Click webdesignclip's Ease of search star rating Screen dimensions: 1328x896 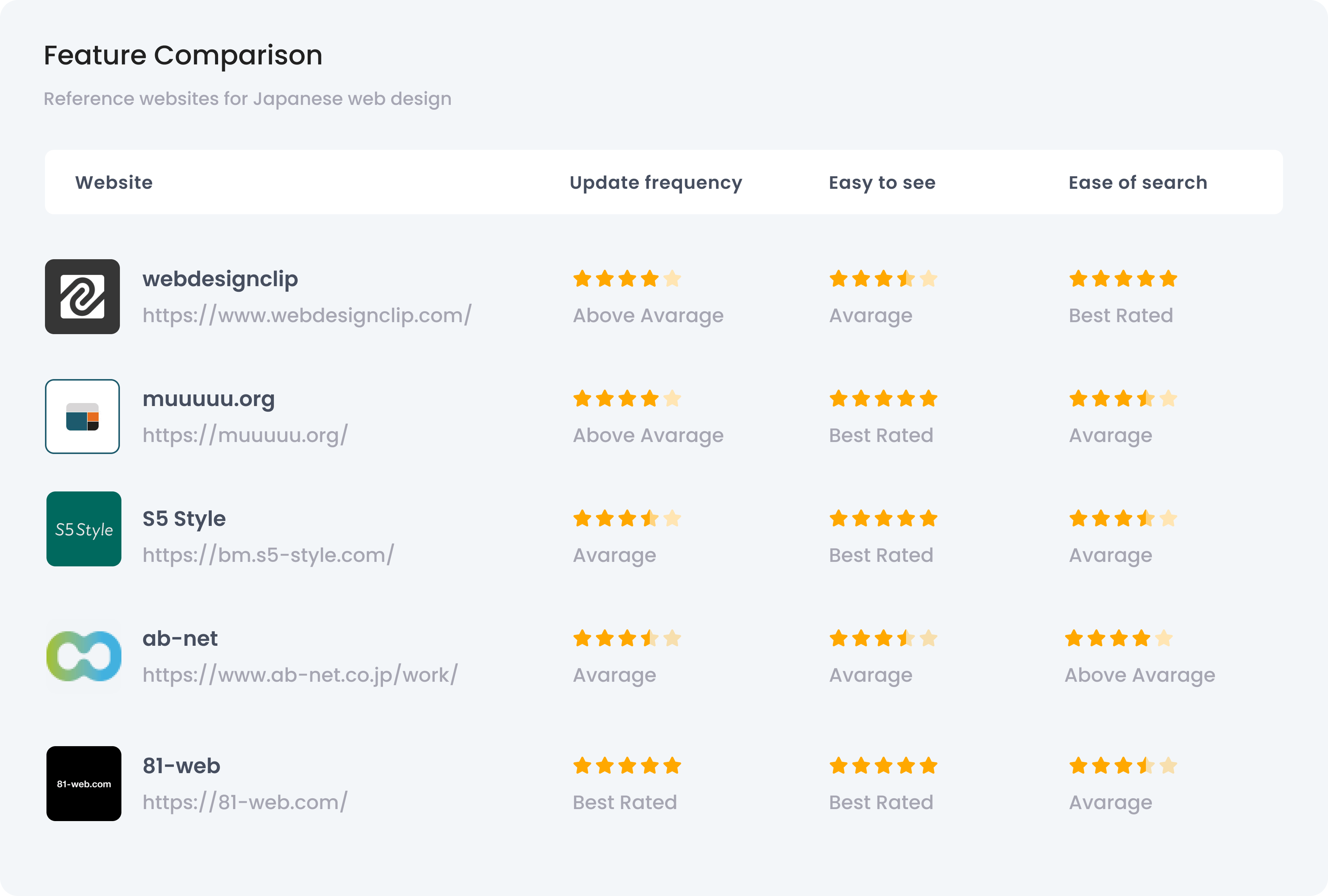coord(1123,279)
